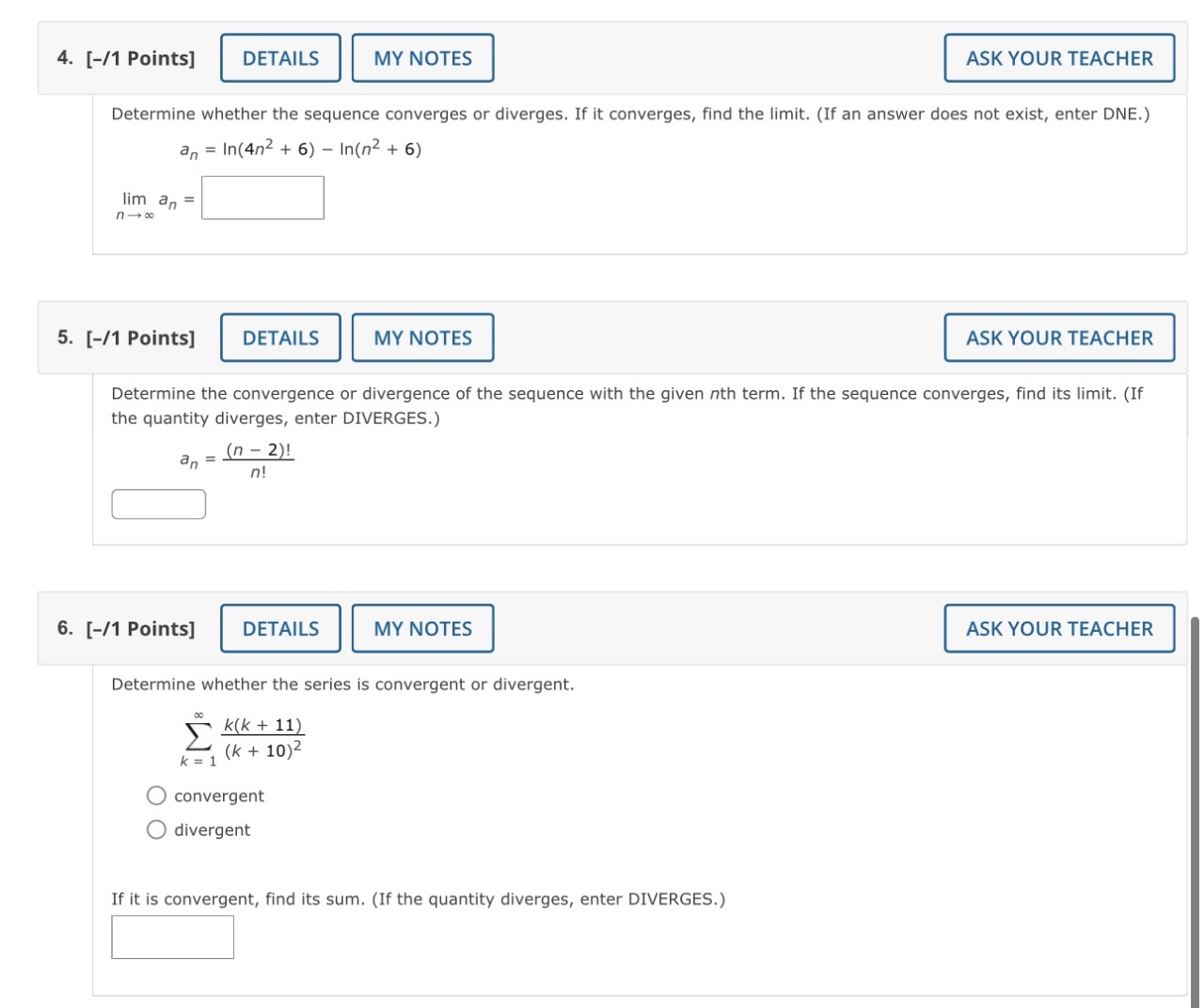Image resolution: width=1204 pixels, height=1008 pixels.
Task: Open MY NOTES for question 6
Action: pyautogui.click(x=422, y=627)
